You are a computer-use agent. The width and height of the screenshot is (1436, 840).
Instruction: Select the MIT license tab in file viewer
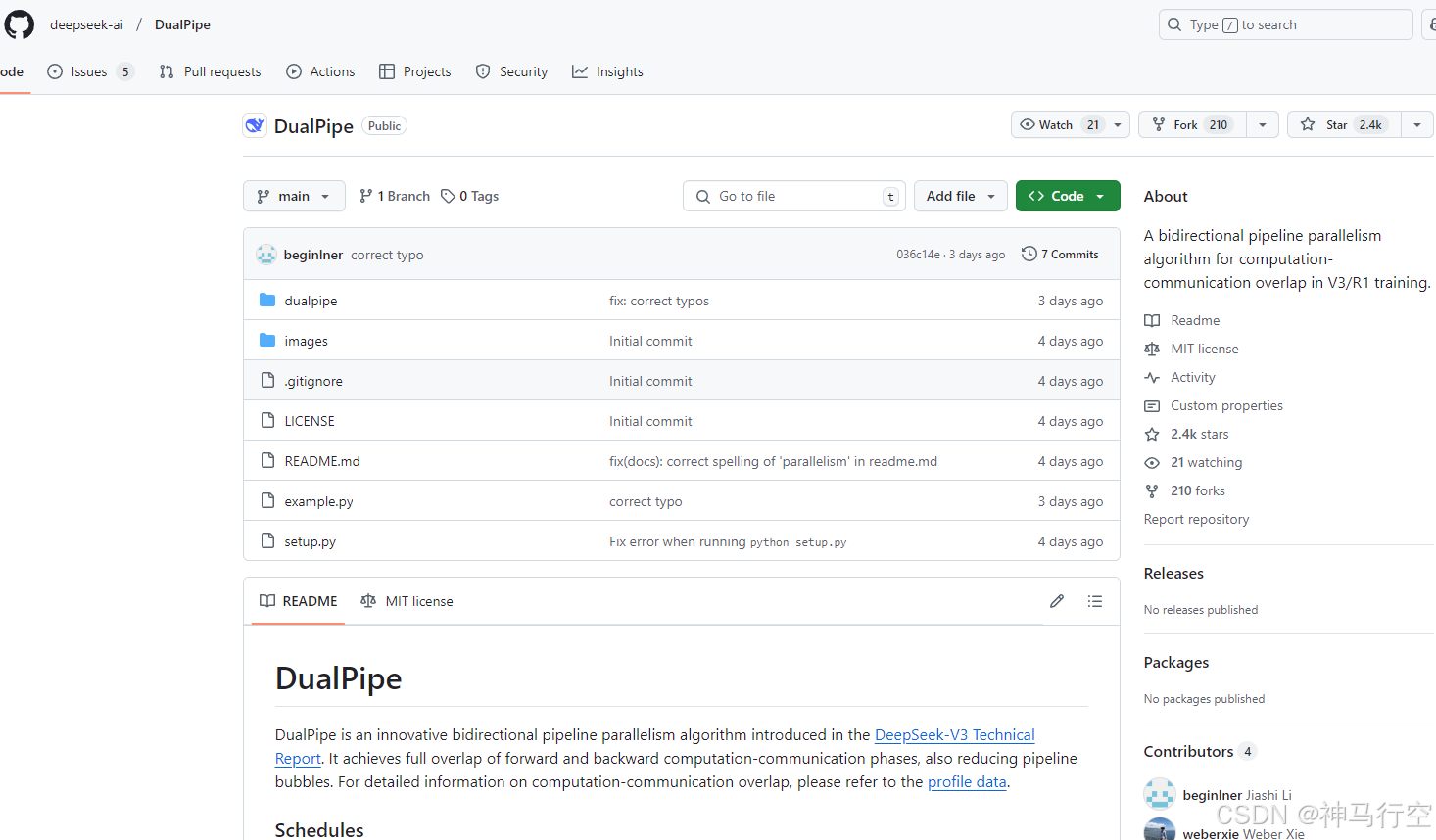(407, 601)
